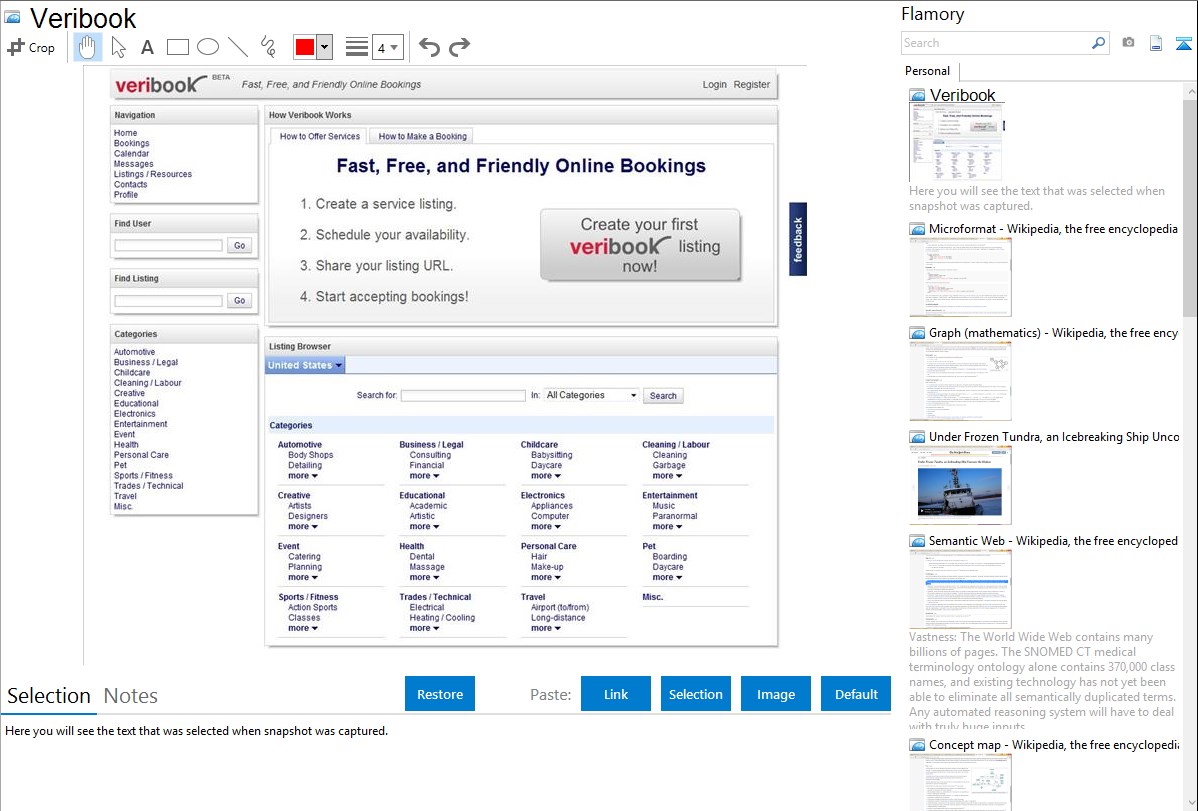Image resolution: width=1198 pixels, height=811 pixels.
Task: Click the Restore button
Action: (440, 694)
